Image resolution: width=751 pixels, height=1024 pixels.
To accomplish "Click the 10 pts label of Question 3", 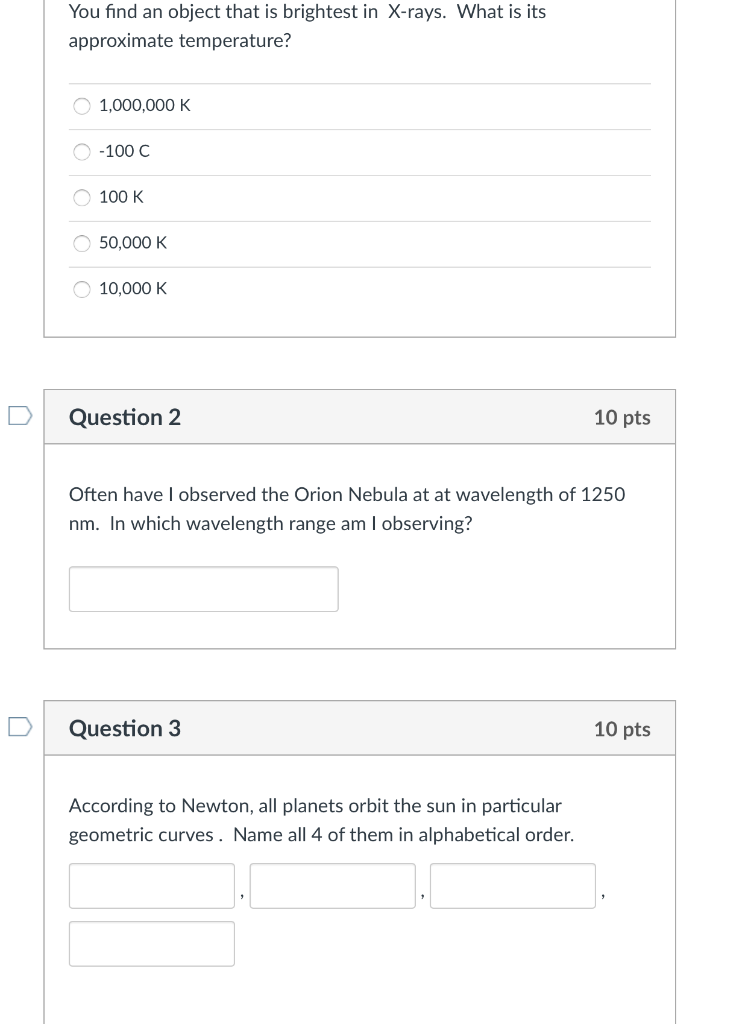I will click(622, 729).
